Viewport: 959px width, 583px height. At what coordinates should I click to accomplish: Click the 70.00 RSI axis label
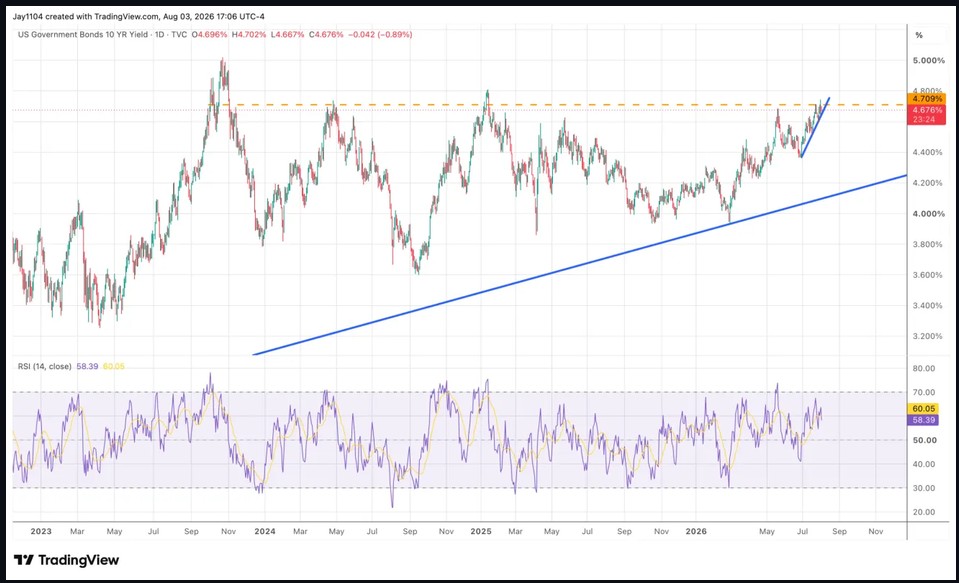pos(924,392)
